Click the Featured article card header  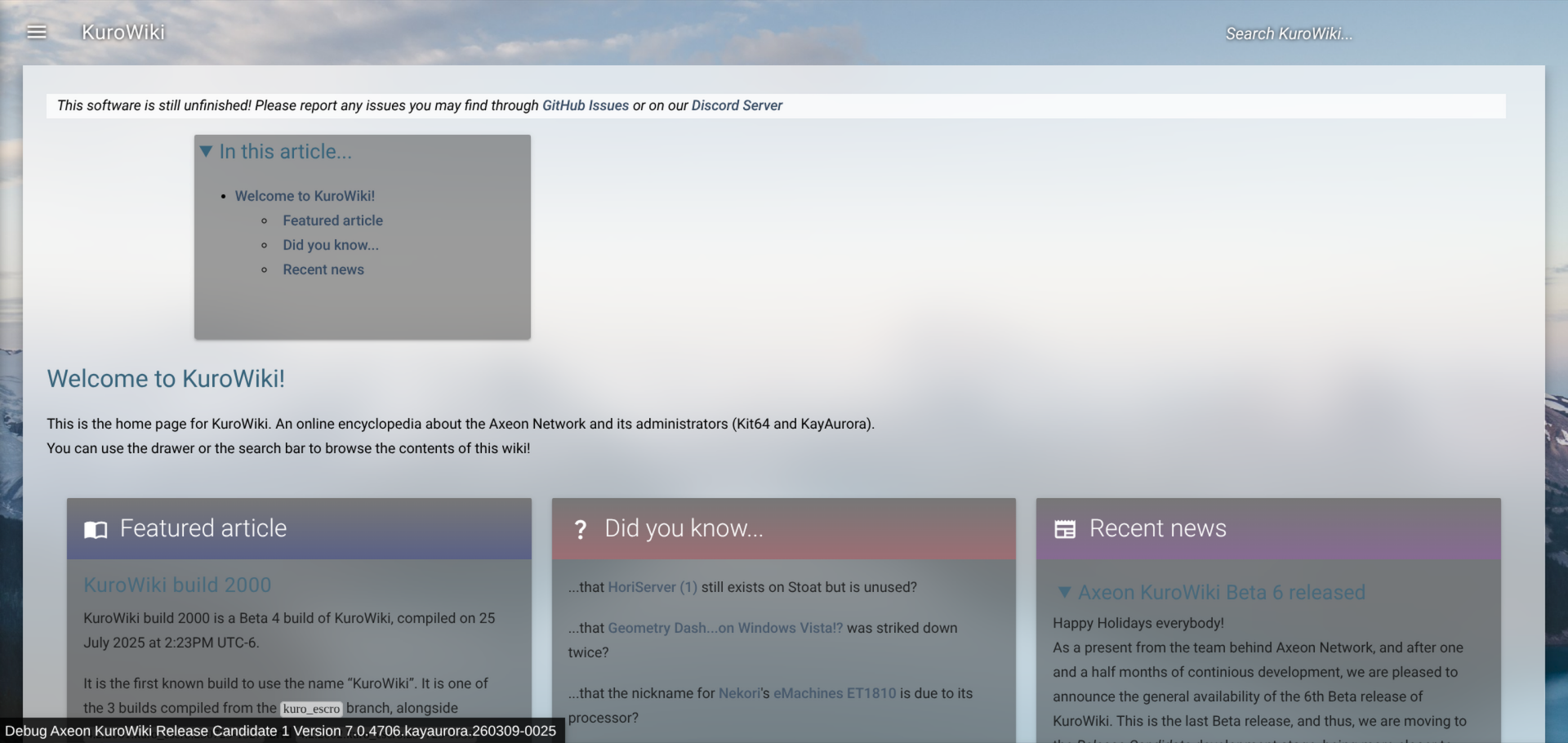click(299, 529)
